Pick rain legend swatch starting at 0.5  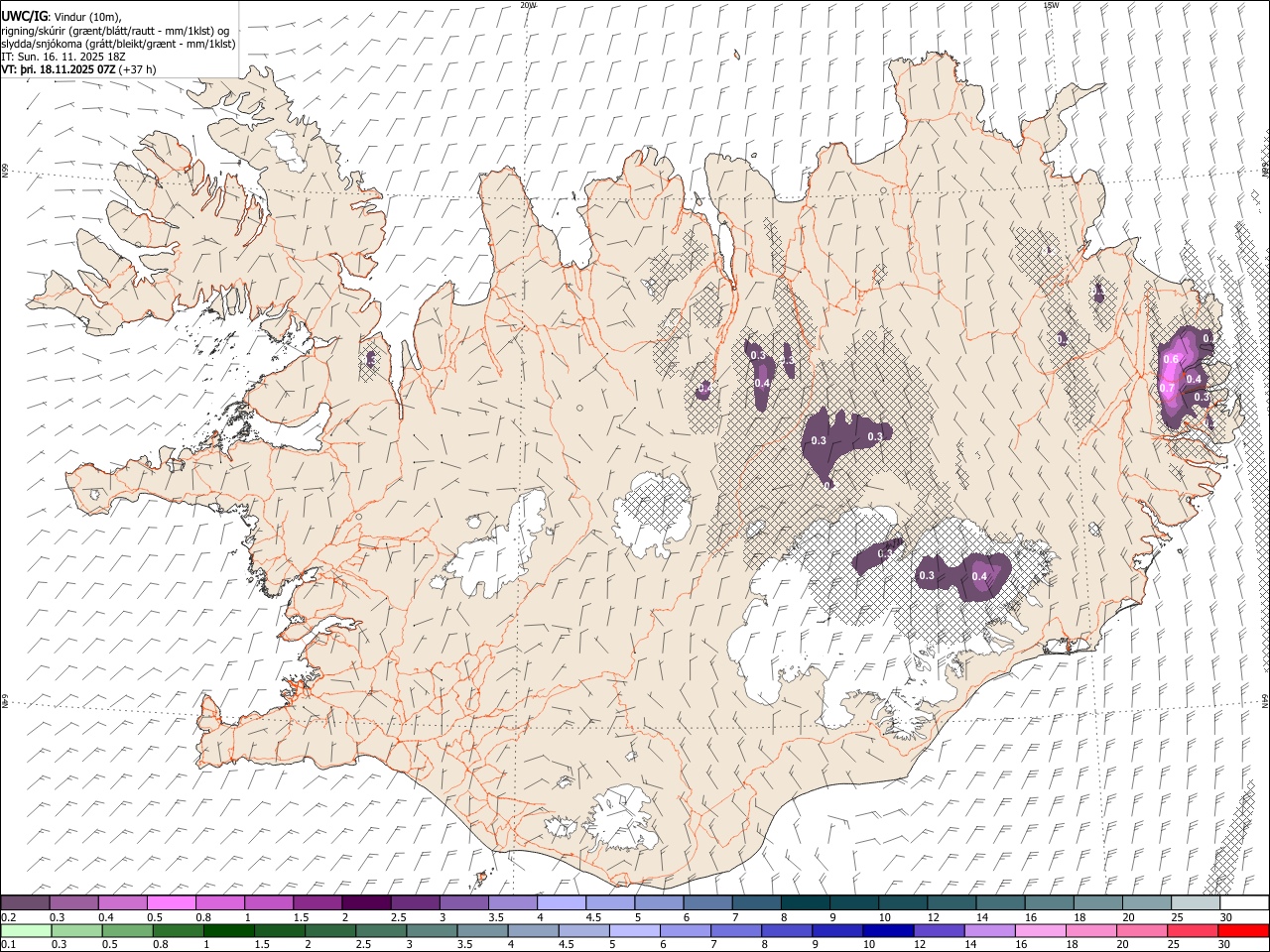[127, 930]
